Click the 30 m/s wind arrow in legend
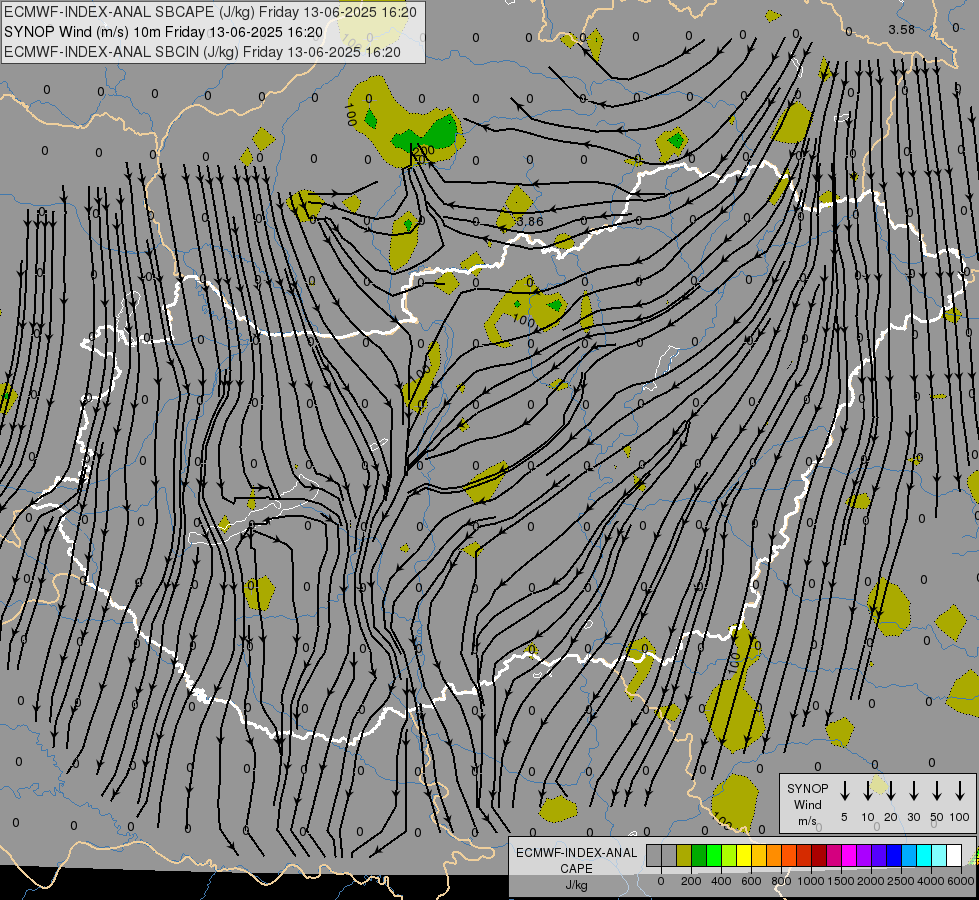This screenshot has height=900, width=979. pyautogui.click(x=913, y=790)
